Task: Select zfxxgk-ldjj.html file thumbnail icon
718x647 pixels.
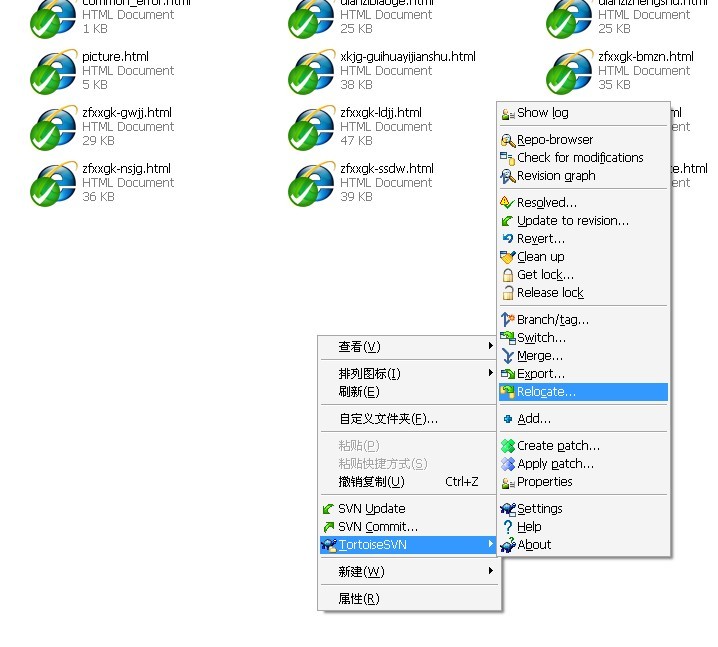Action: tap(311, 128)
